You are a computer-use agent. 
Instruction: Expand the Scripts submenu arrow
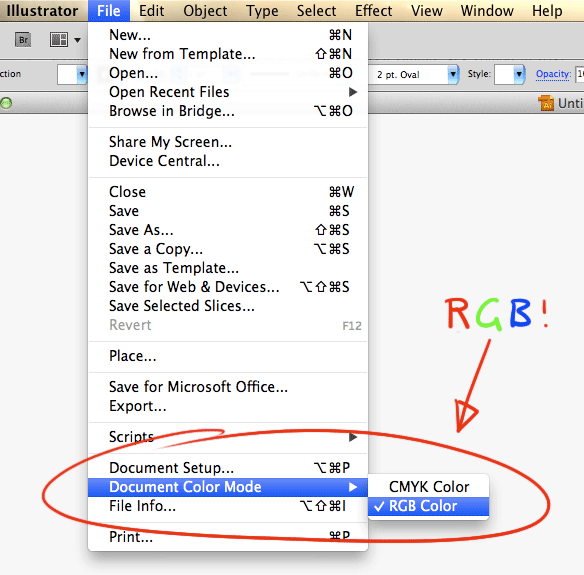(x=353, y=437)
